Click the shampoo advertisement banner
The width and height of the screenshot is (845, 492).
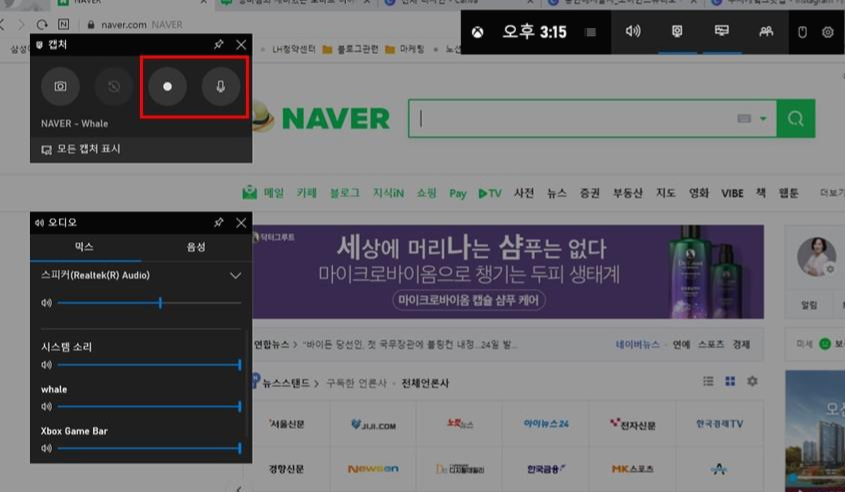point(508,272)
